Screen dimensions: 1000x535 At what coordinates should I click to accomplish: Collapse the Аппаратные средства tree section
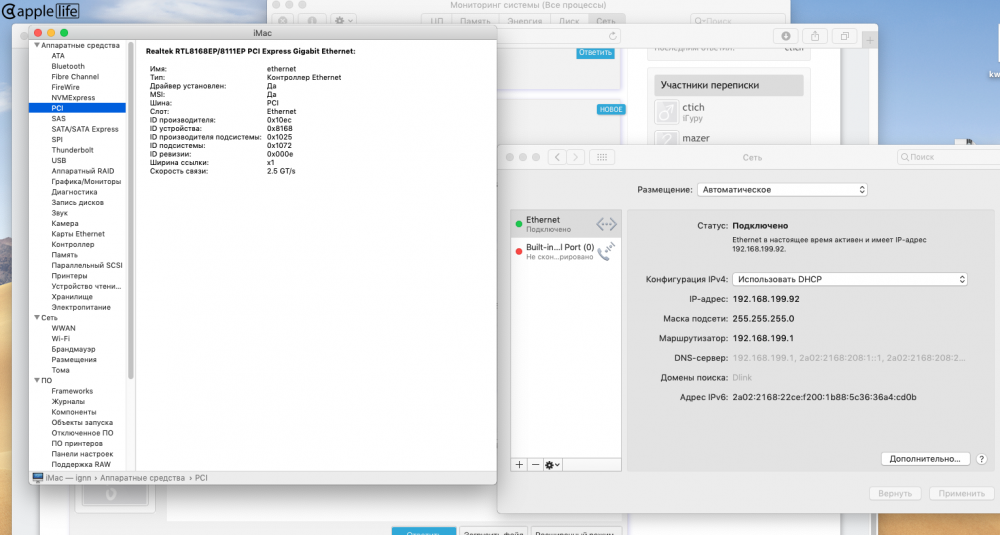click(x=37, y=45)
